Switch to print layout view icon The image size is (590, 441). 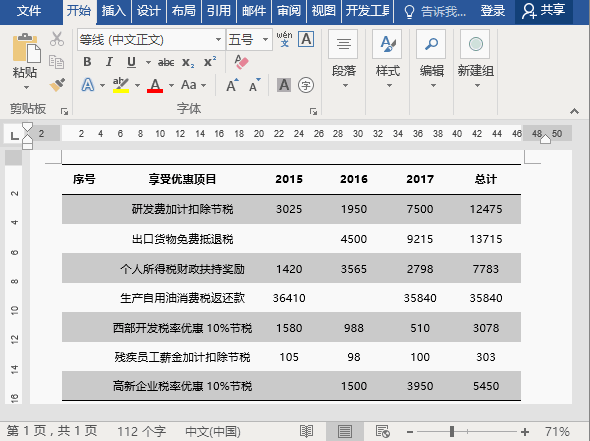(x=345, y=431)
